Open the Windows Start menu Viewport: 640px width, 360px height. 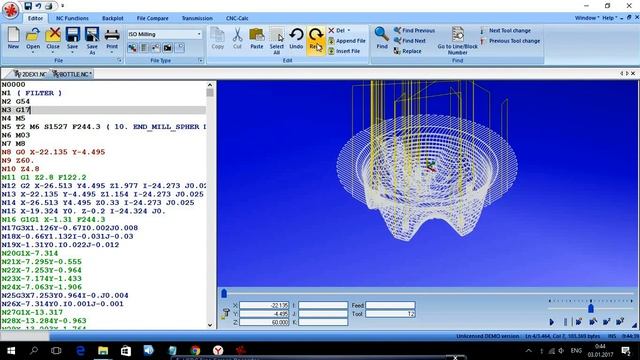point(11,351)
